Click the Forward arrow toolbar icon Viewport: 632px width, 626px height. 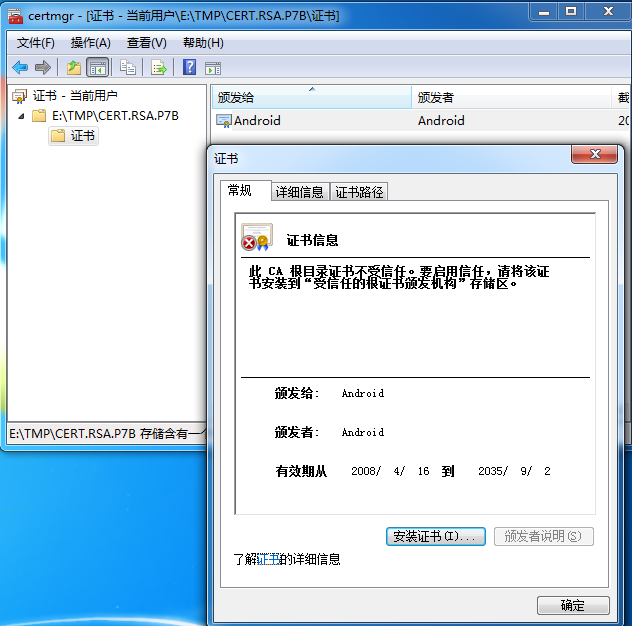pyautogui.click(x=43, y=67)
